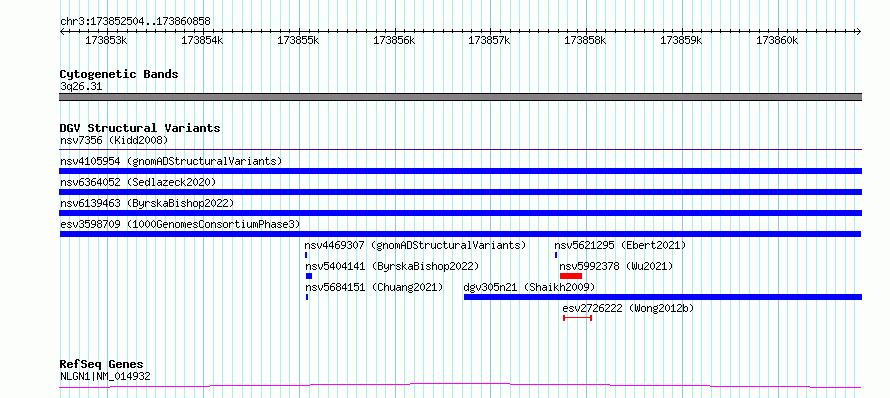The image size is (890, 398).
Task: Select the thin nsv7356 variant line
Action: click(460, 150)
